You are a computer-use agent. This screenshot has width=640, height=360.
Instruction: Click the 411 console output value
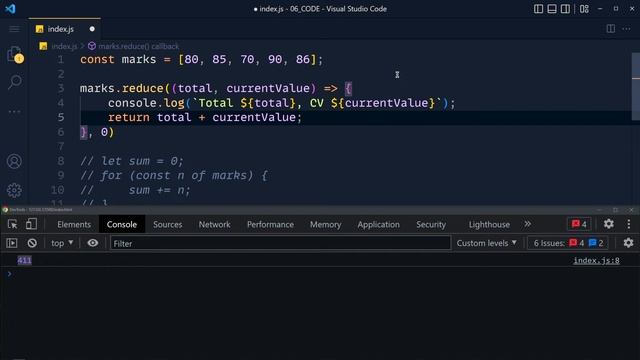pos(24,260)
